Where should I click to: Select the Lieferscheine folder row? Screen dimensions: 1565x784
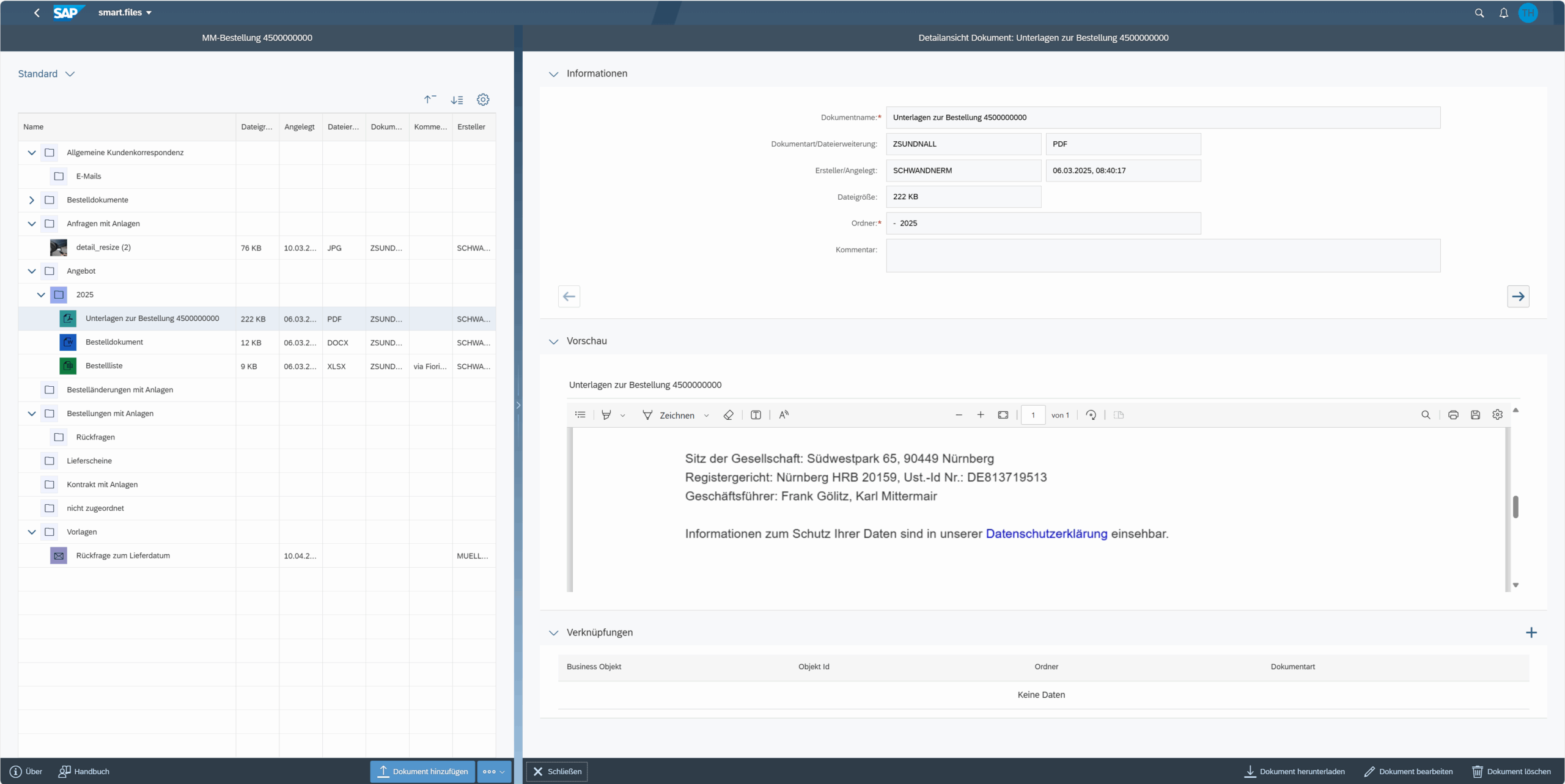pos(257,461)
